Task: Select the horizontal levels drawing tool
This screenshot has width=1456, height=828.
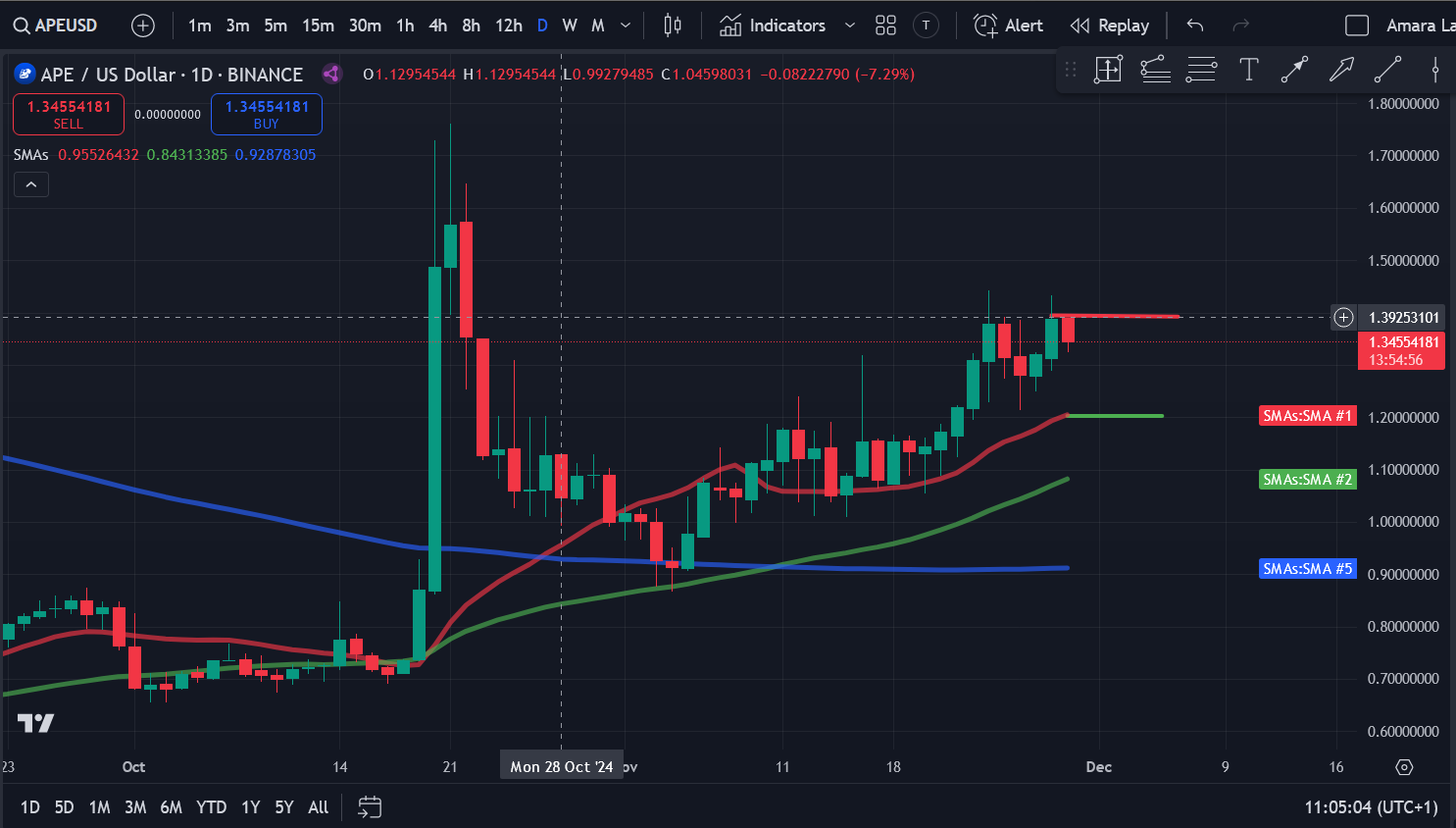Action: (x=1201, y=69)
